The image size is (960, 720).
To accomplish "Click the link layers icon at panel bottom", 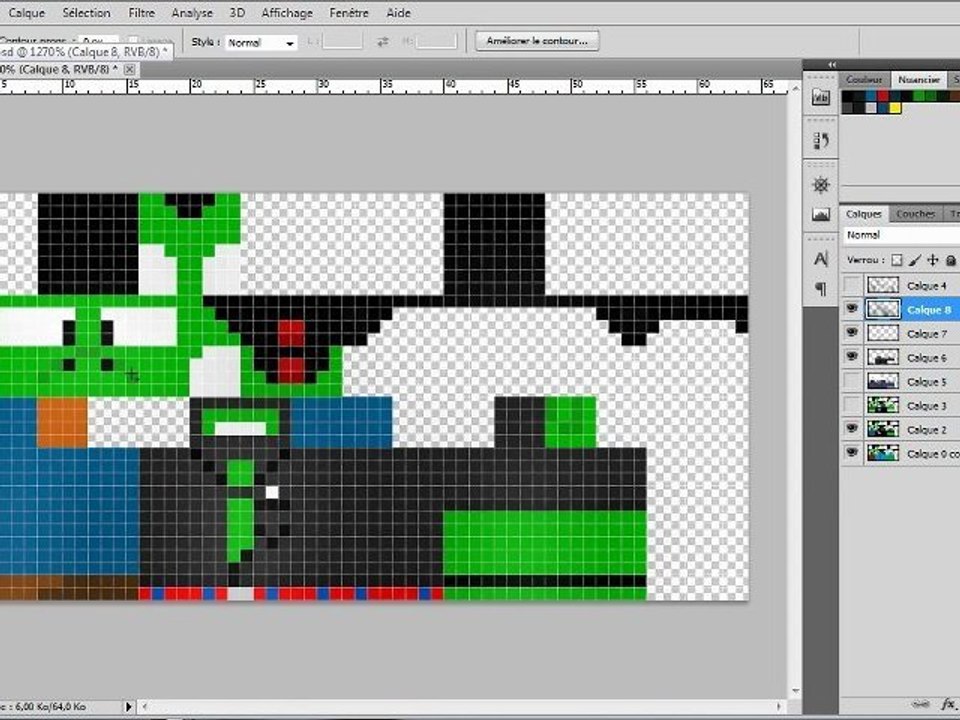I will [920, 704].
